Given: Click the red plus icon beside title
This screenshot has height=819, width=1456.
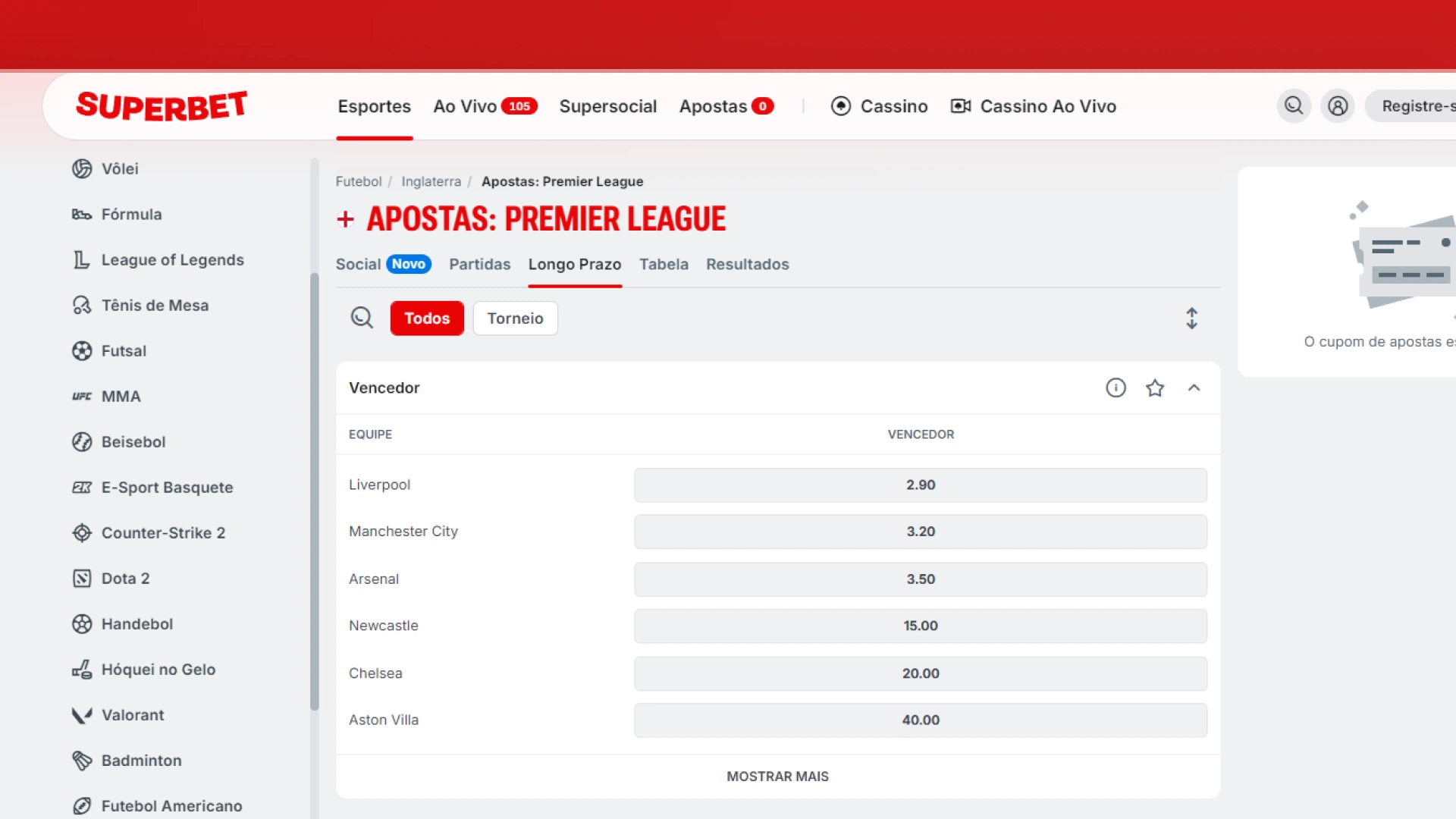Looking at the screenshot, I should [x=345, y=219].
